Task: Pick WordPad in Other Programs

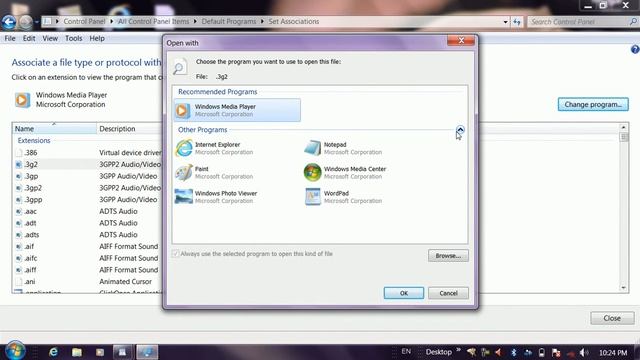Action: click(343, 197)
